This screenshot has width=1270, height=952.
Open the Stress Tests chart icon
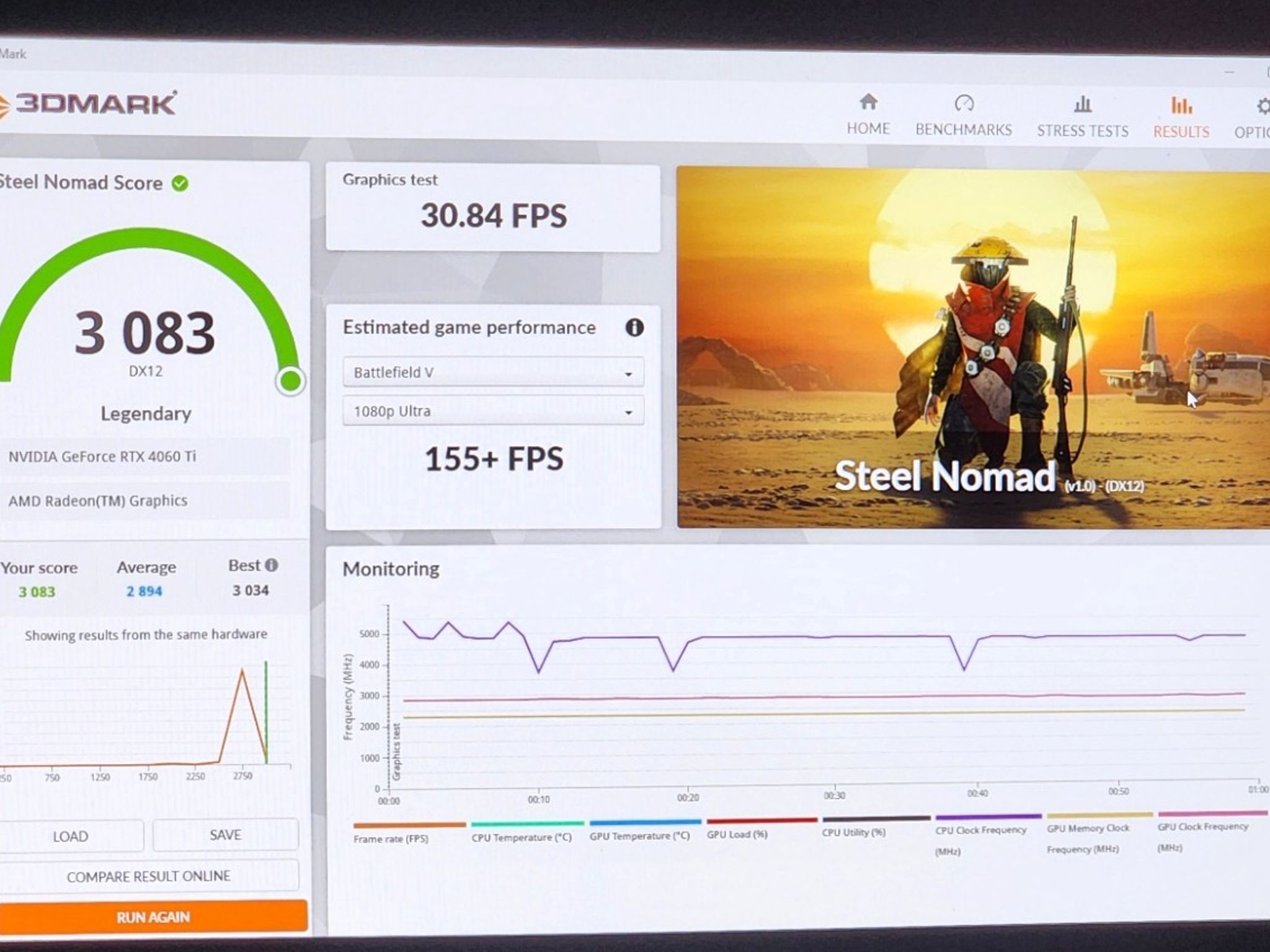coord(1083,104)
